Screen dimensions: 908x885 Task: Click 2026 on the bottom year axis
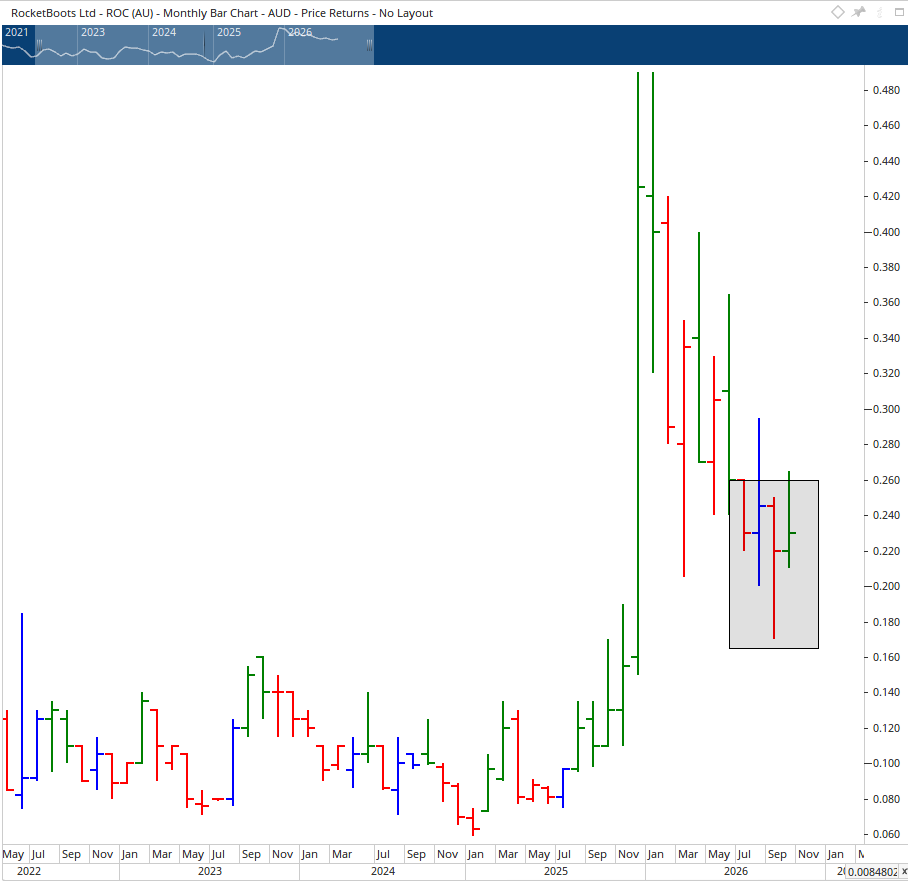tap(736, 871)
